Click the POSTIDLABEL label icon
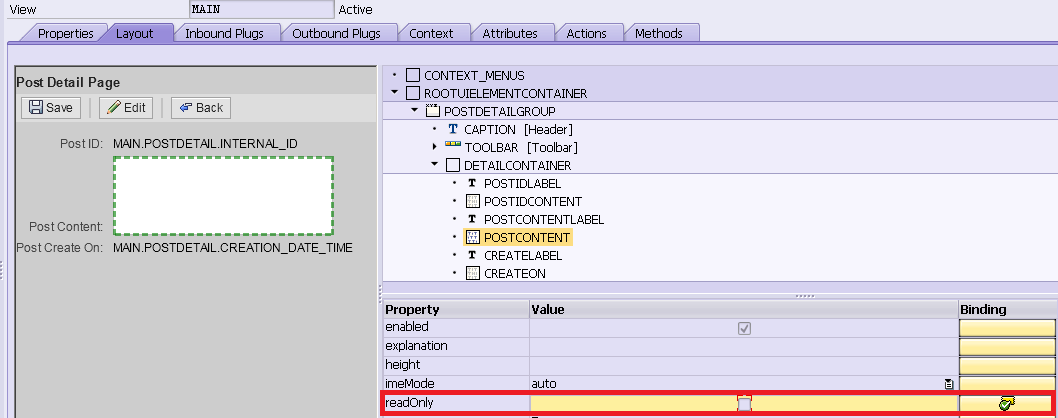The width and height of the screenshot is (1058, 418). [x=472, y=183]
